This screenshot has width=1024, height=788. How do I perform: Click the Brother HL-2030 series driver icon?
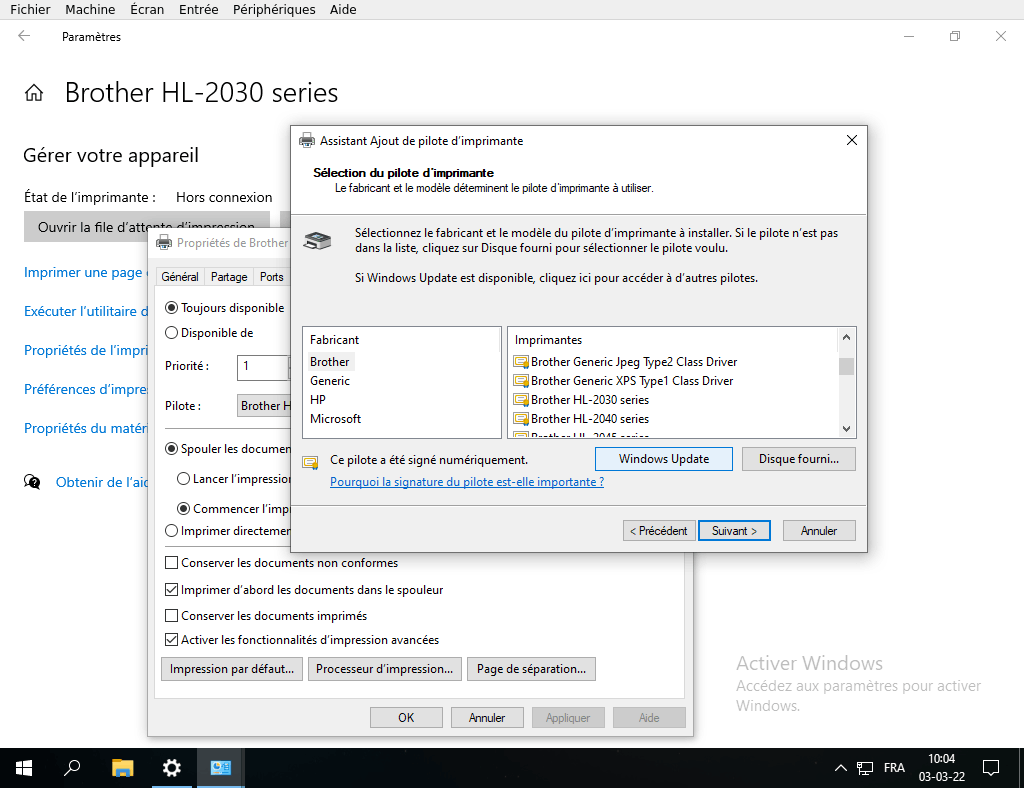[x=520, y=400]
